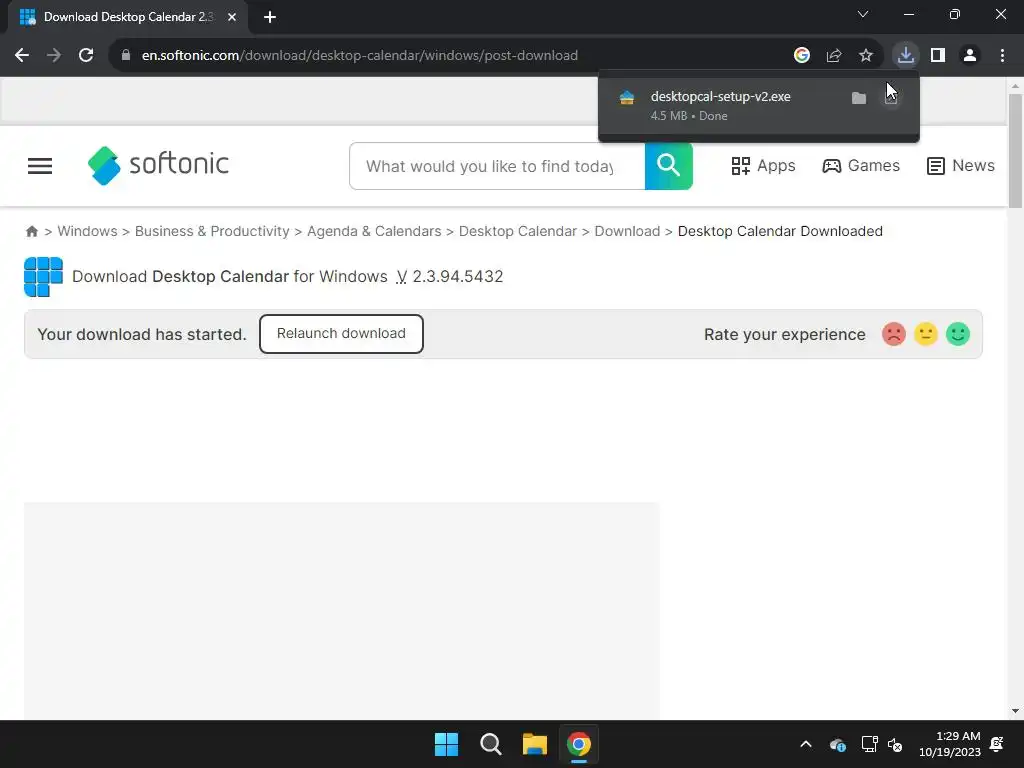Open the Apps section

763,166
